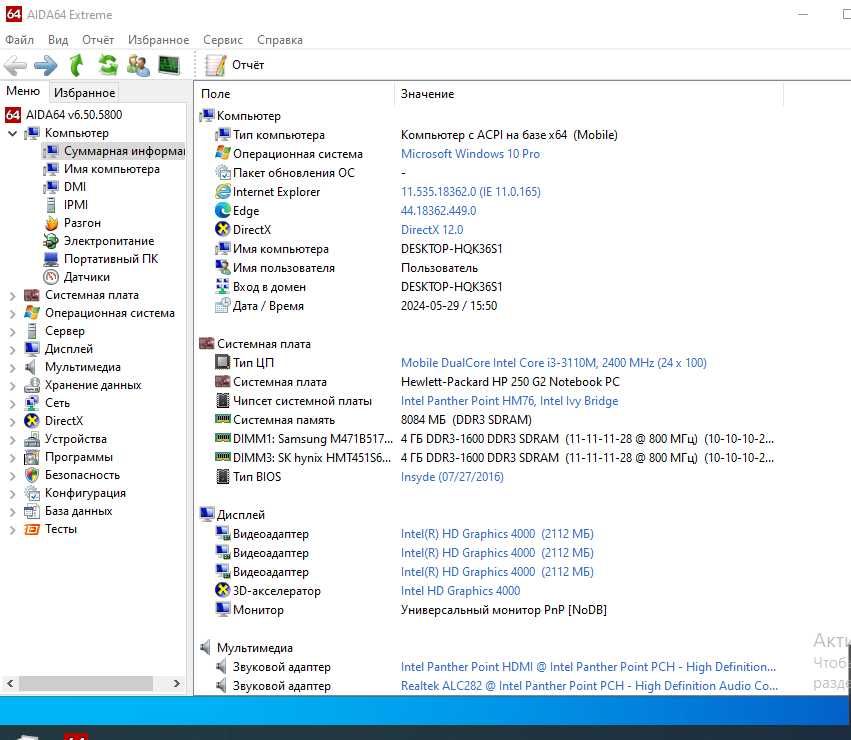Expand the Хранение данных tree node

pyautogui.click(x=12, y=385)
